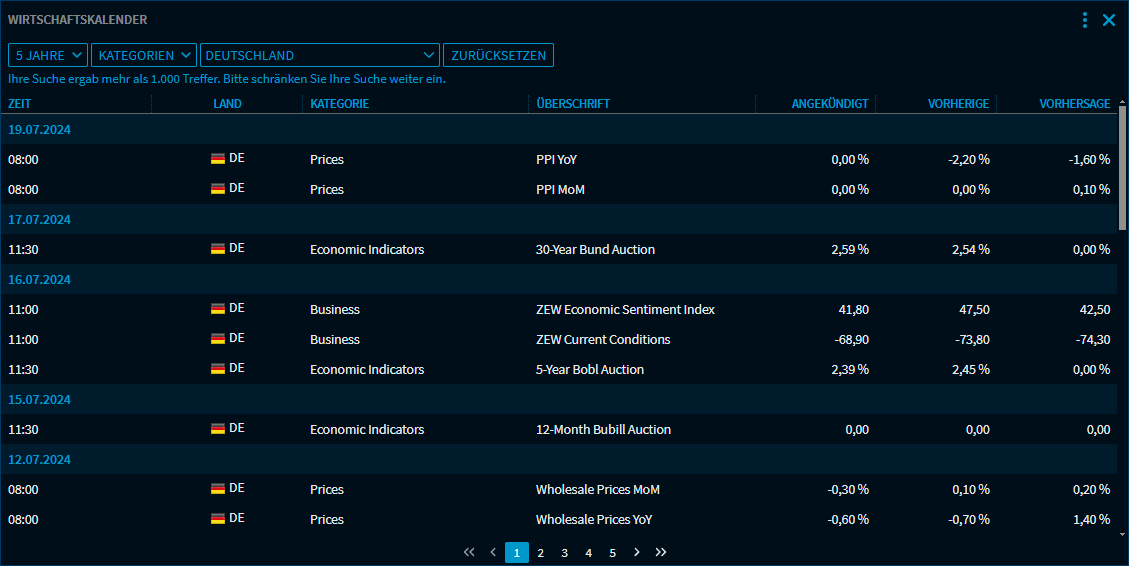Screen dimensions: 1129x566
Task: Open the three-dot widget options menu
Action: tap(1085, 20)
